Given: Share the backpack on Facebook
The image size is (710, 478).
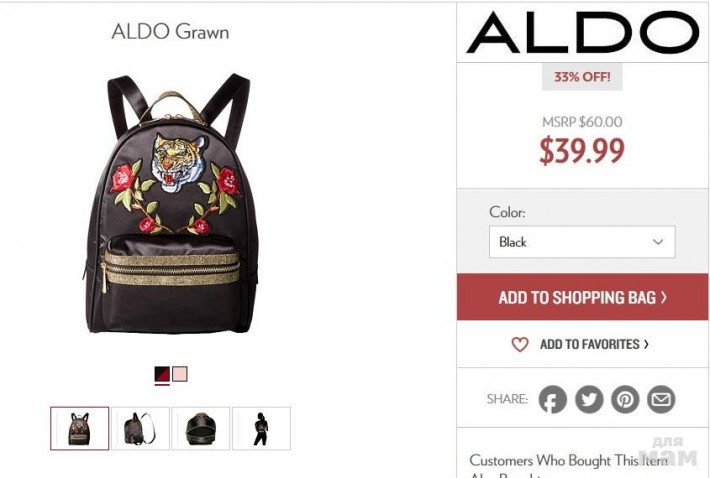Looking at the screenshot, I should click(x=552, y=399).
